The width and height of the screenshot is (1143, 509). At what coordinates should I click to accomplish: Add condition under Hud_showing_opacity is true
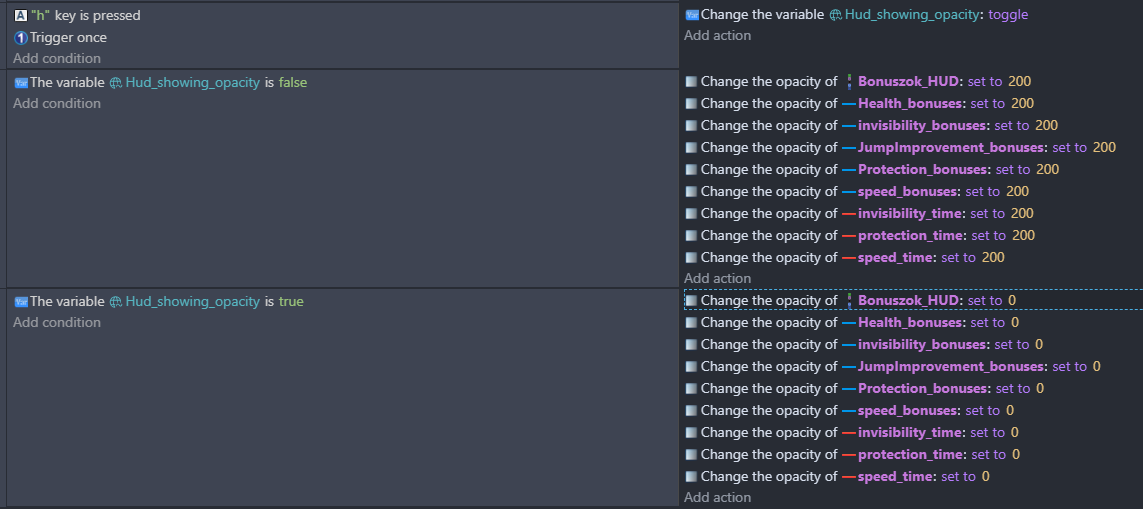(x=57, y=322)
